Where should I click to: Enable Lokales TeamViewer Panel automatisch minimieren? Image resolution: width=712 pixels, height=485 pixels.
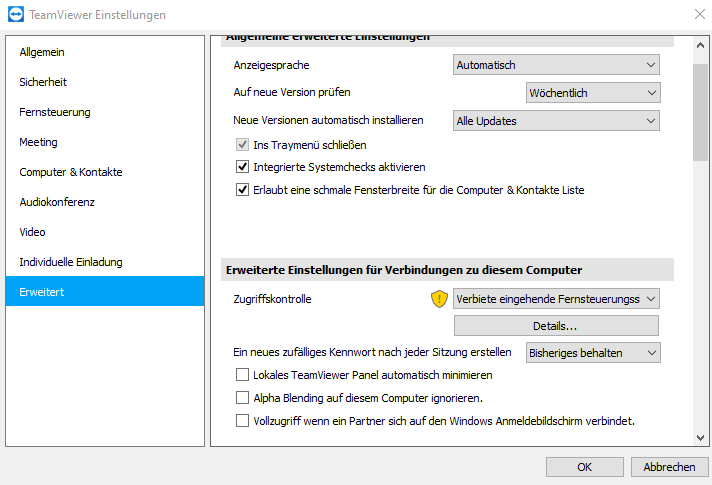tap(242, 375)
